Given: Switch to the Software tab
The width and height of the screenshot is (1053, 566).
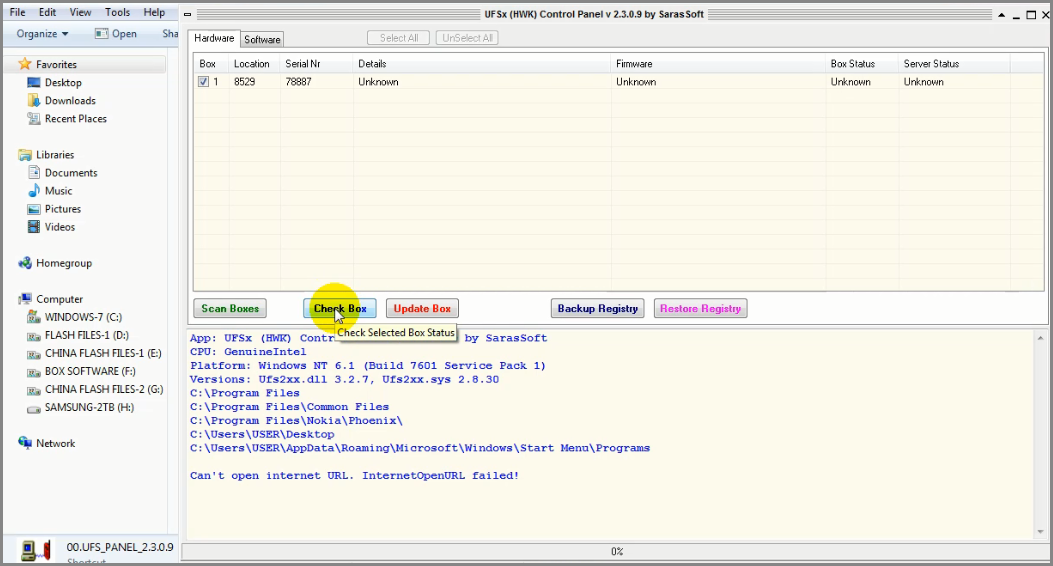Looking at the screenshot, I should (262, 40).
